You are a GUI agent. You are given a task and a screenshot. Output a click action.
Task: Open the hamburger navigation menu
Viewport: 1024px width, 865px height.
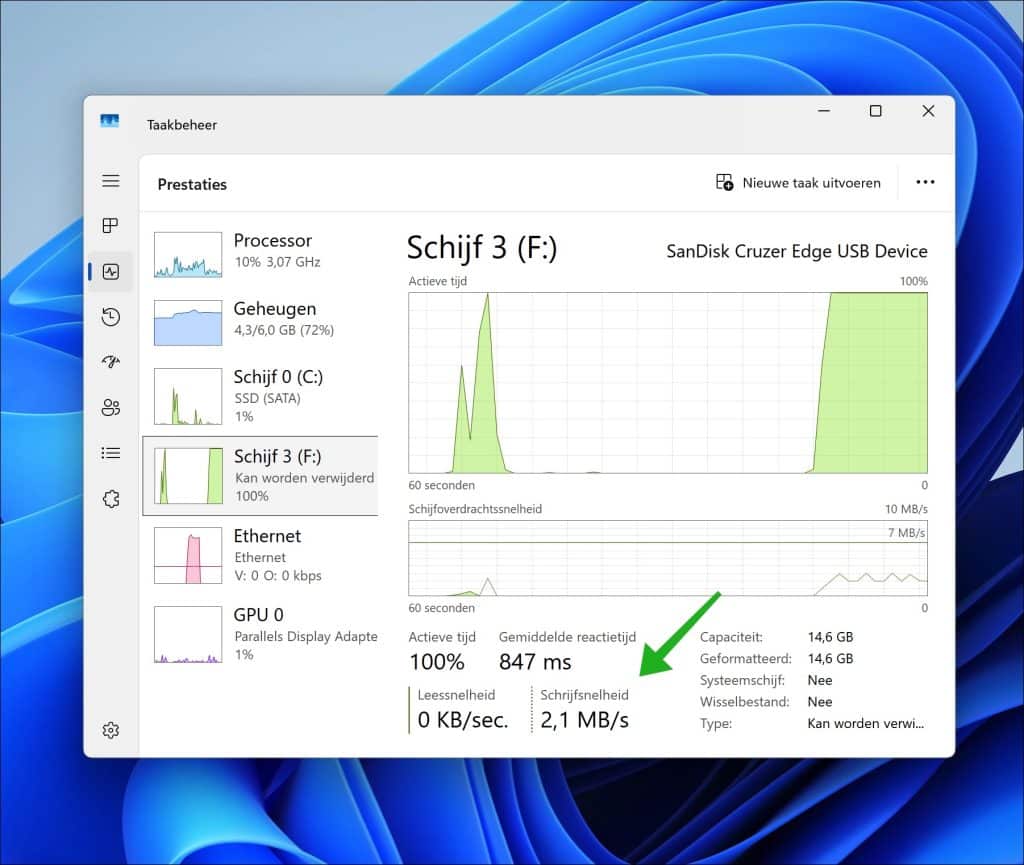tap(111, 181)
